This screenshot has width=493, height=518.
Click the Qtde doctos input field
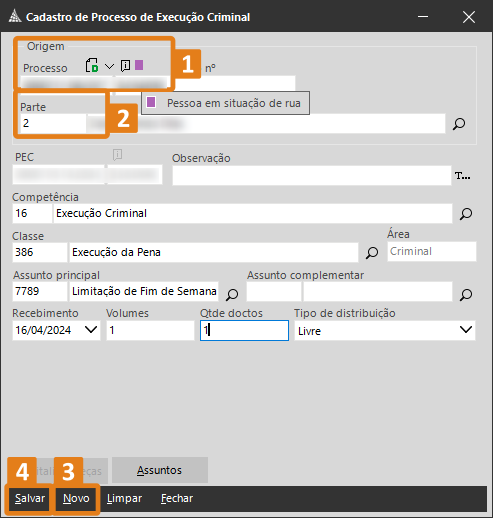(244, 330)
